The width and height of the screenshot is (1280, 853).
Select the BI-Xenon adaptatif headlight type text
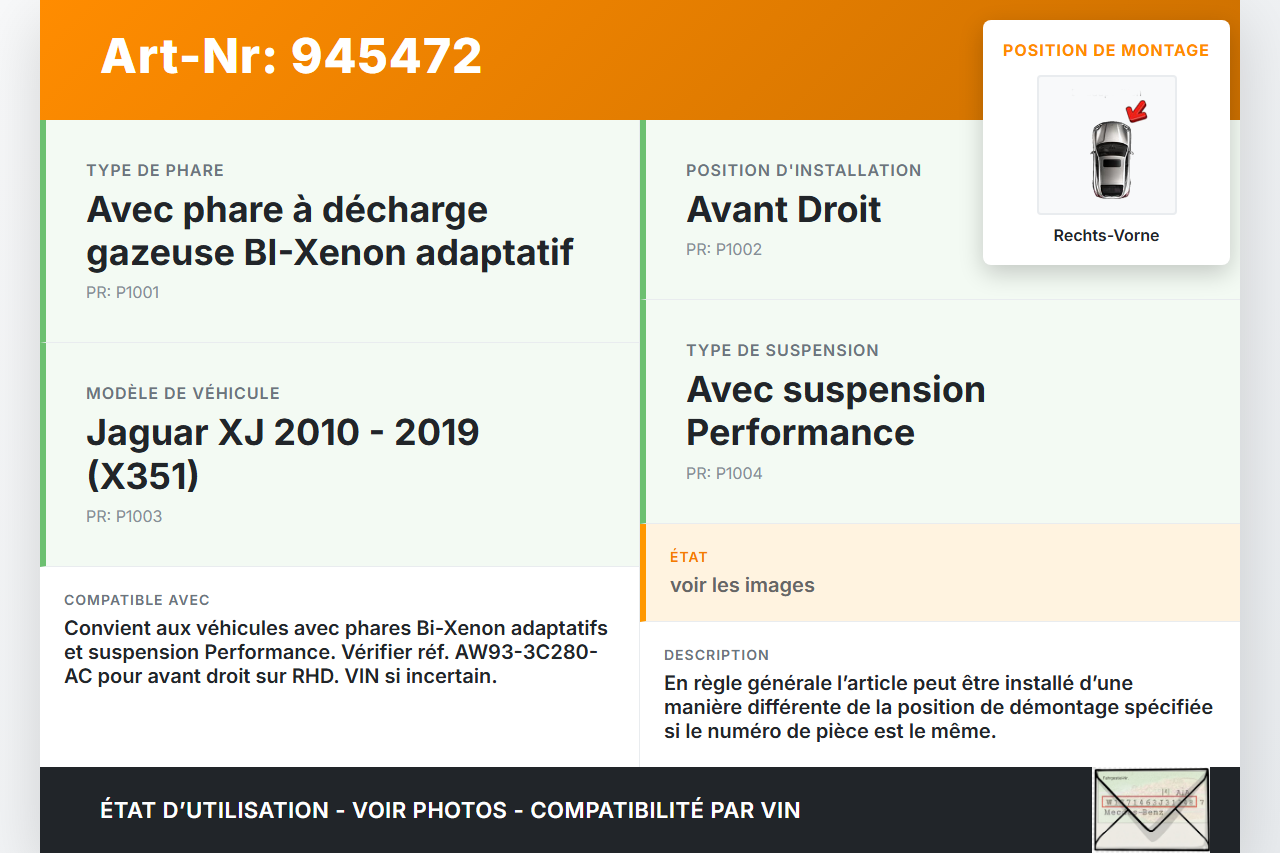tap(330, 231)
